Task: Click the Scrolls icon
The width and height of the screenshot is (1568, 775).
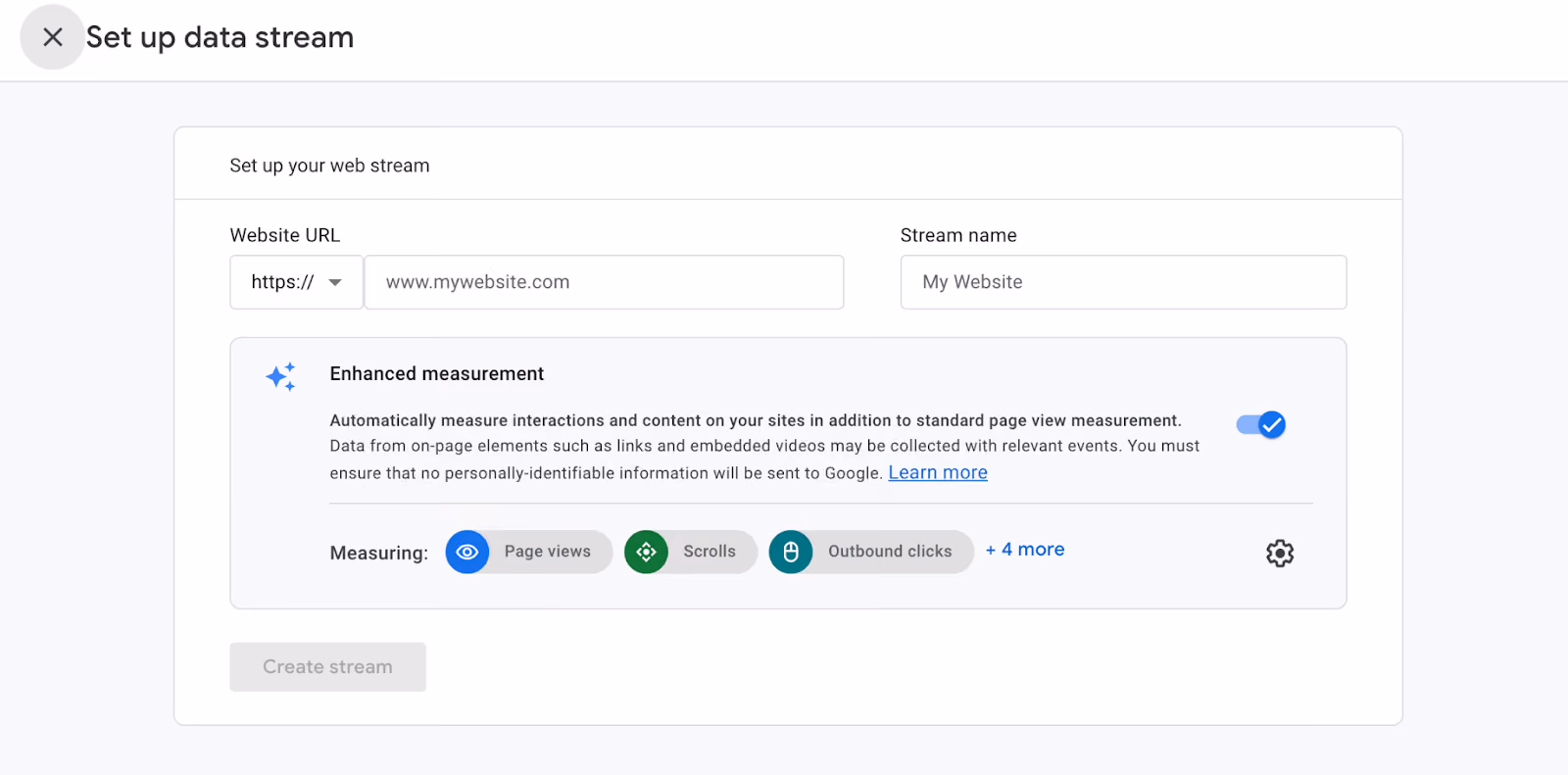Action: tap(646, 552)
